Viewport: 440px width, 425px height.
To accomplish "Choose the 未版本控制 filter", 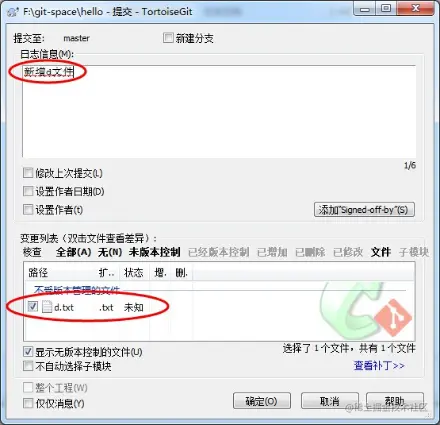I will (x=155, y=252).
